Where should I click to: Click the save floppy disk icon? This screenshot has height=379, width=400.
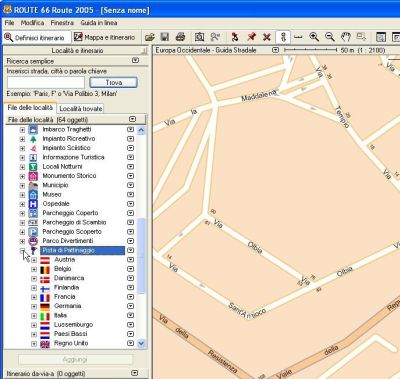165,37
